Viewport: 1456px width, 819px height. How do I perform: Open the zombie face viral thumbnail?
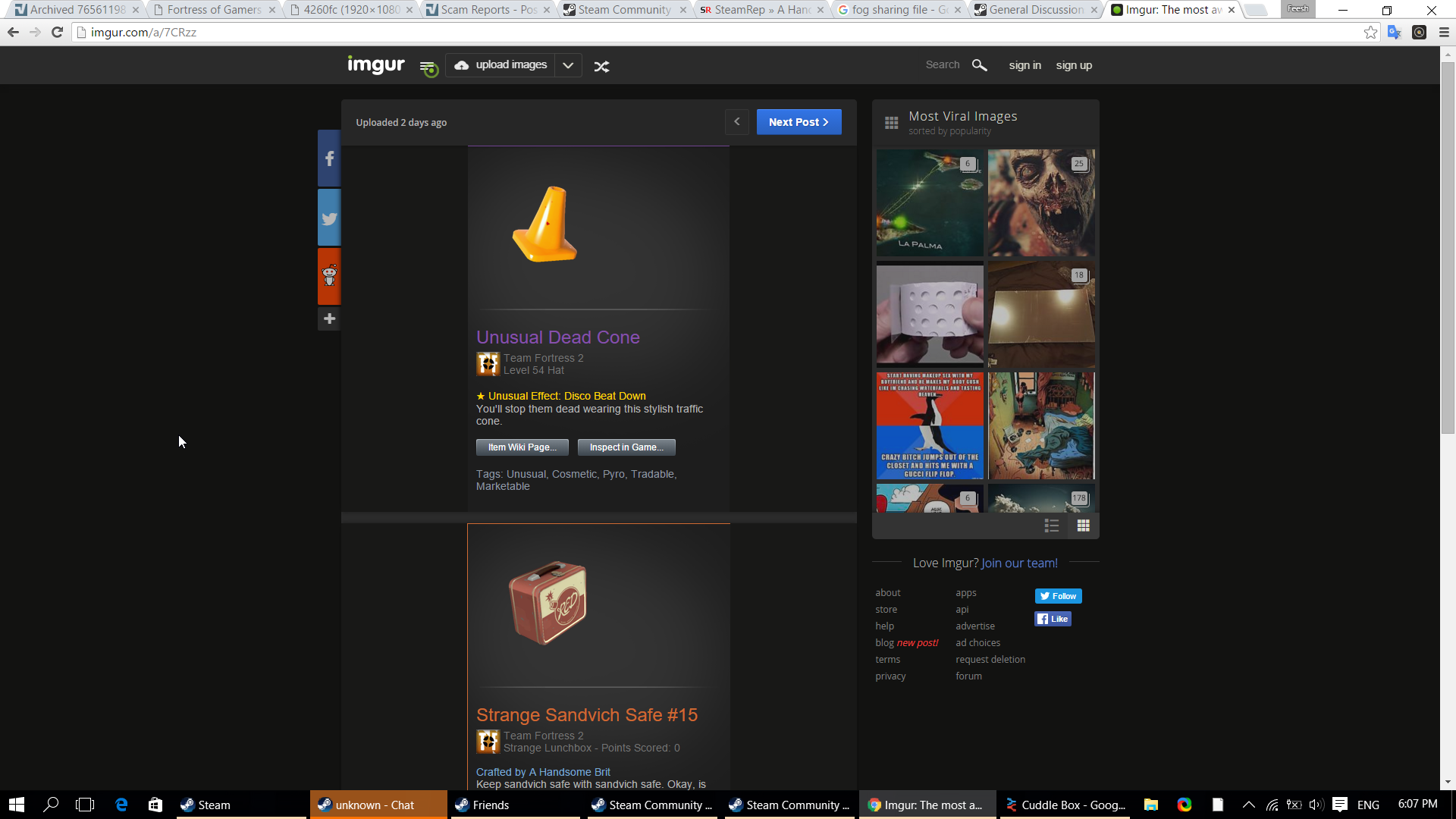(1041, 202)
